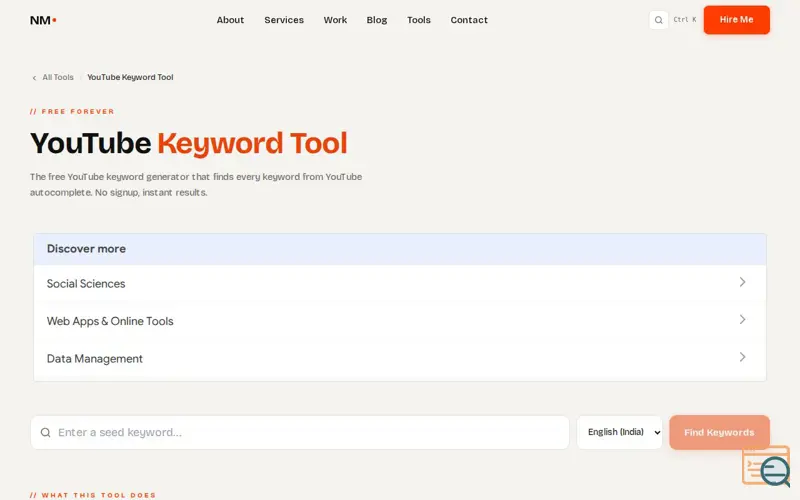Click the Data Management link text
Screen dimensions: 800x500
tap(94, 359)
